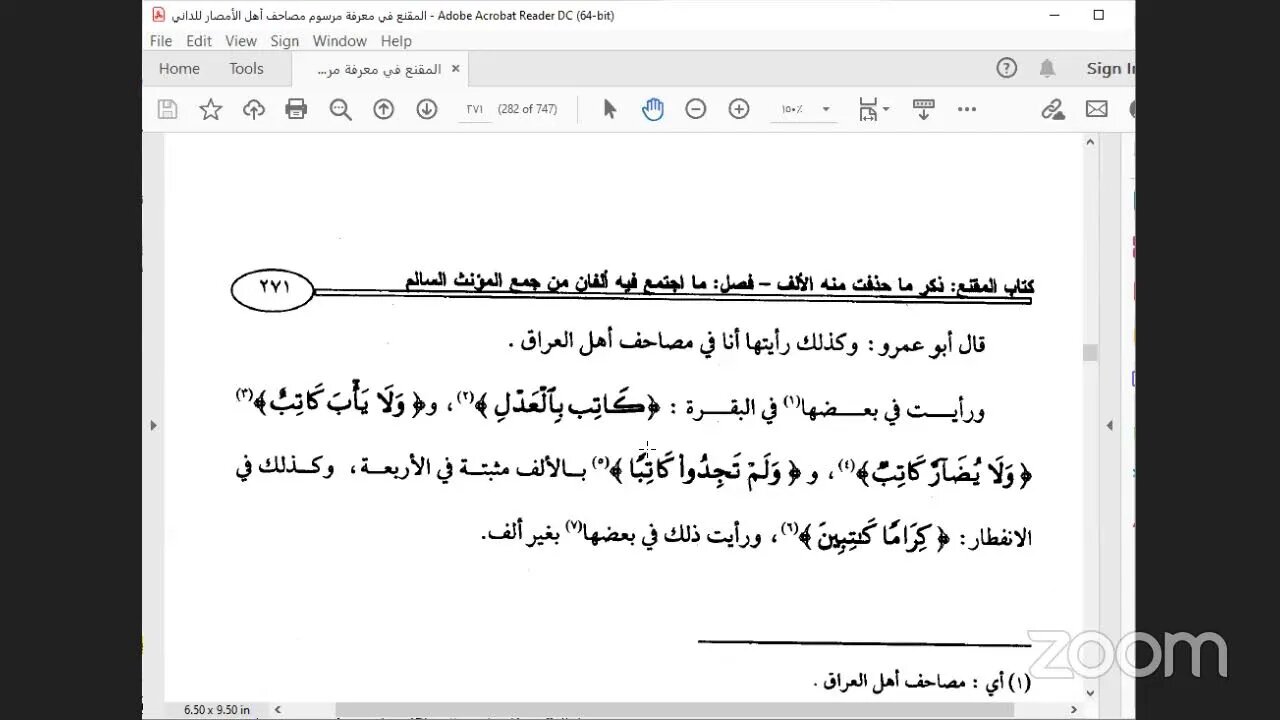Switch to the Home tab
Screen dimensions: 1280x720
tap(179, 68)
